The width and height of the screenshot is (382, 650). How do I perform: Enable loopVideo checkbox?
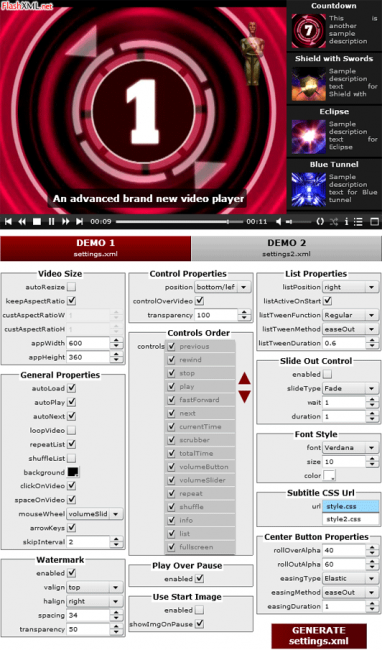72,430
